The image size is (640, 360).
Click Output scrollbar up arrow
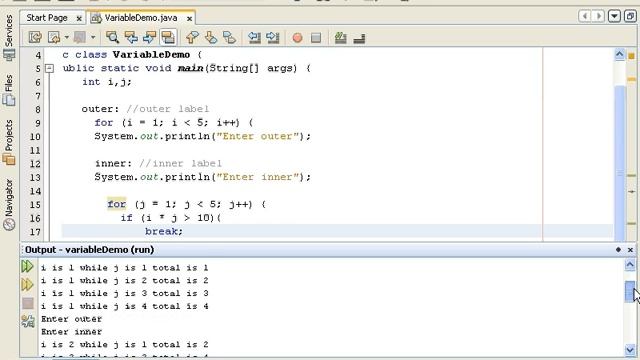pos(630,265)
